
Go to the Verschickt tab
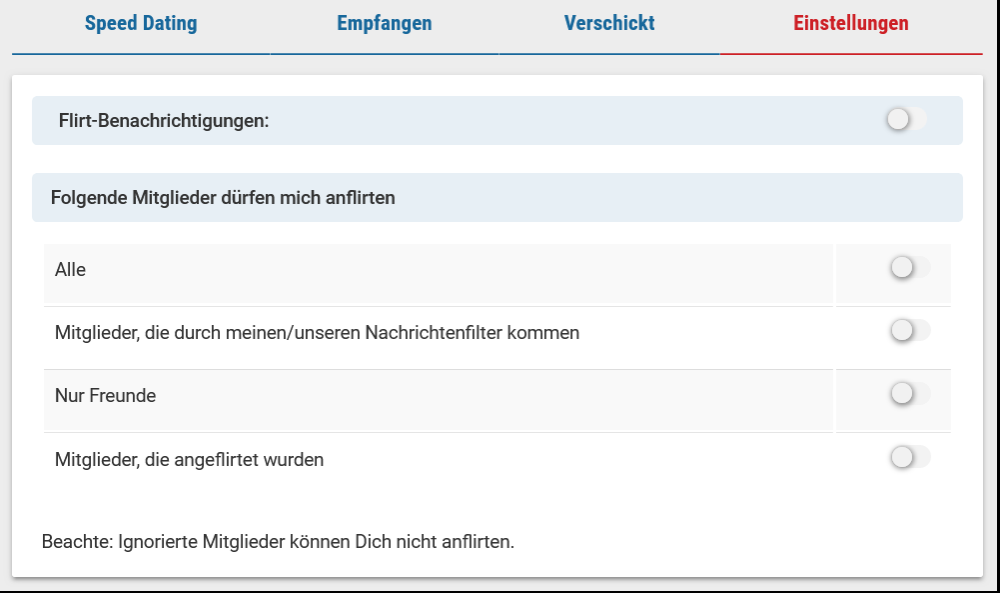(x=609, y=24)
